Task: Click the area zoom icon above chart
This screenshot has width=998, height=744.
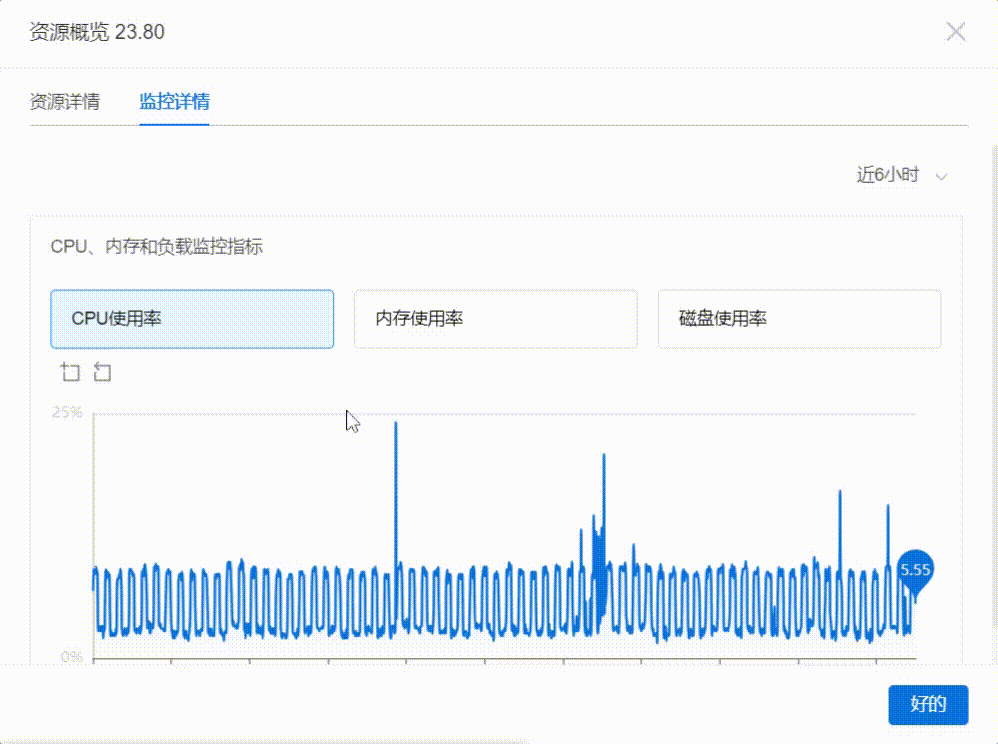Action: (x=70, y=373)
